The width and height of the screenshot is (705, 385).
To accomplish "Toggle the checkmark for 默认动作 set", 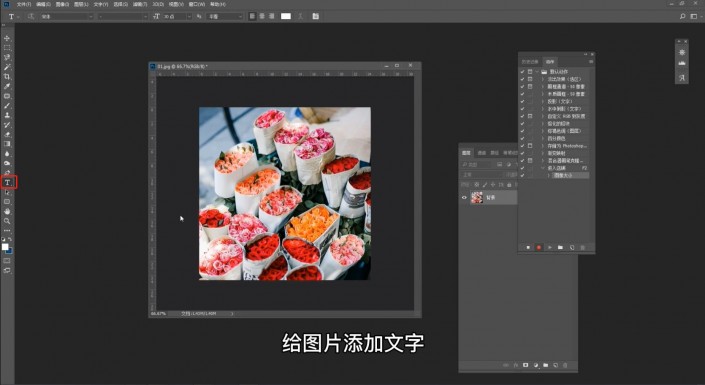I will [522, 72].
